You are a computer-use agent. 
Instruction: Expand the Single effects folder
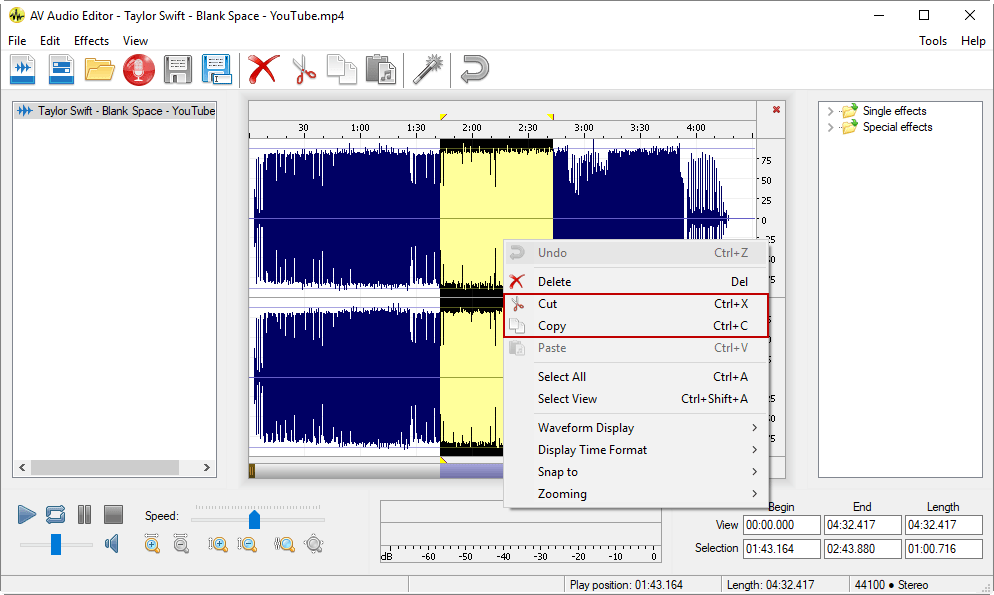[829, 111]
